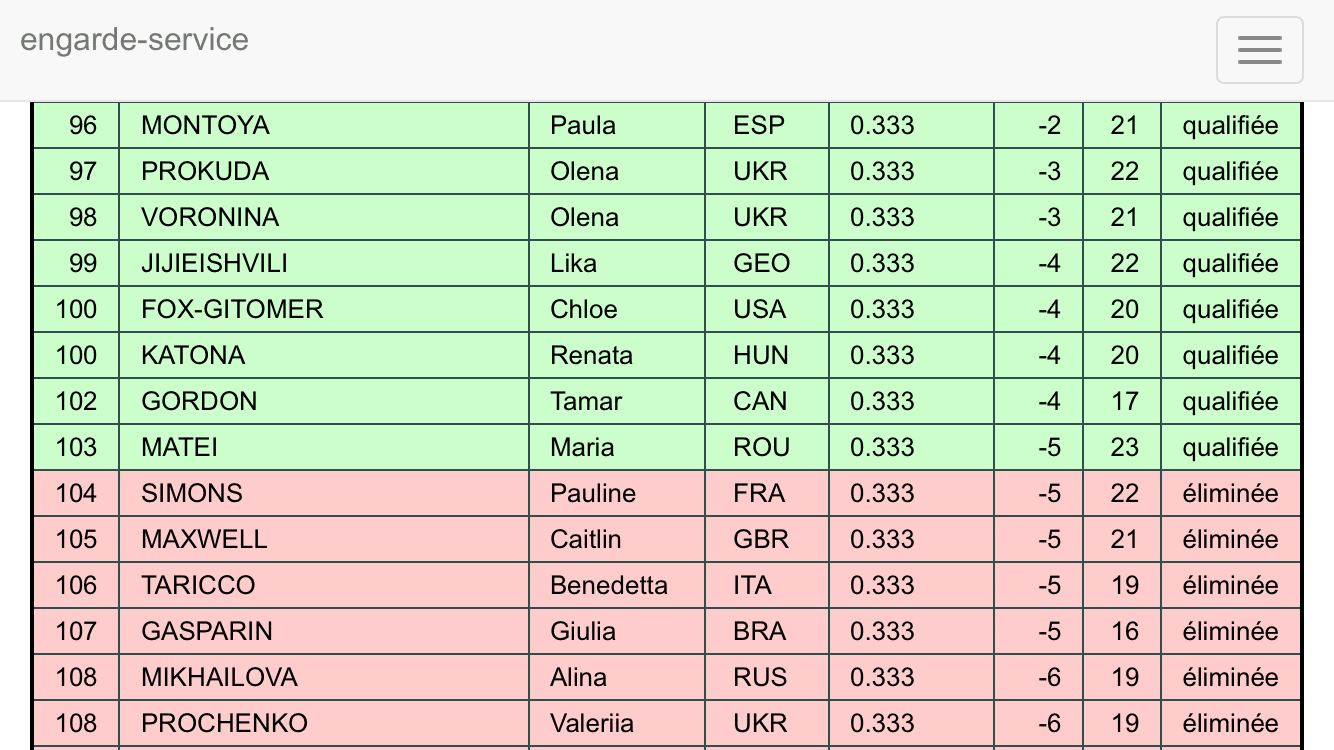This screenshot has width=1334, height=750.
Task: Select SIMONS eliminated row name
Action: click(x=324, y=493)
